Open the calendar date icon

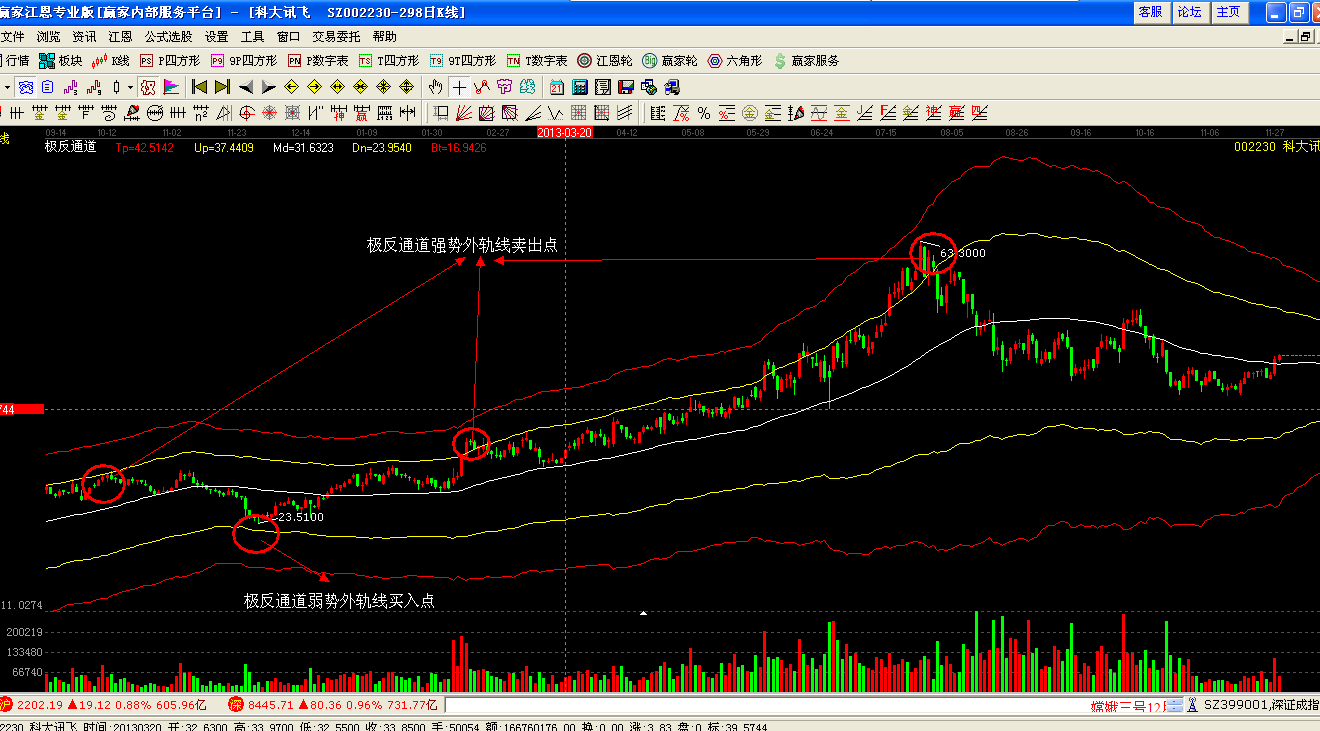(x=556, y=87)
